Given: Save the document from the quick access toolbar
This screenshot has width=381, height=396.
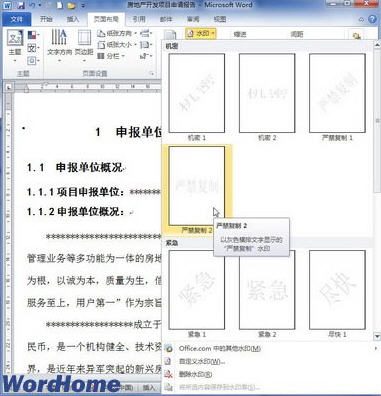Looking at the screenshot, I should click(x=21, y=5).
